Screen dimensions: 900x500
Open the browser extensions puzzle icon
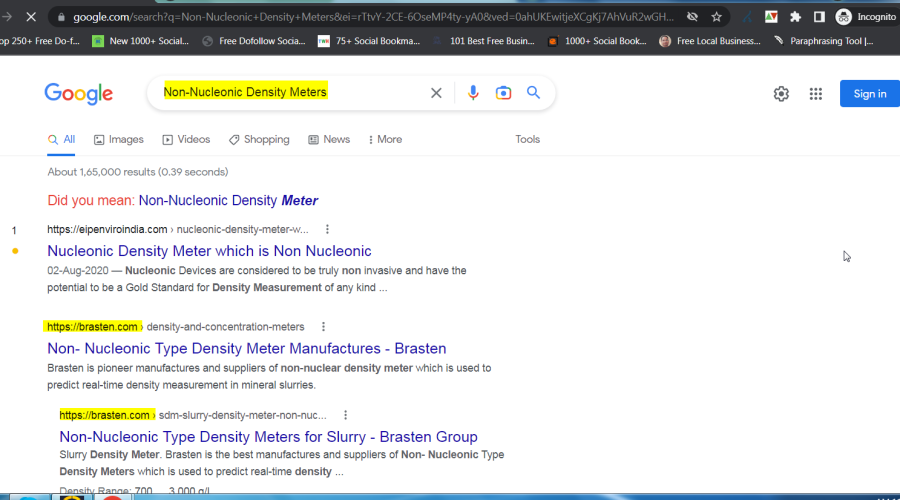point(795,17)
